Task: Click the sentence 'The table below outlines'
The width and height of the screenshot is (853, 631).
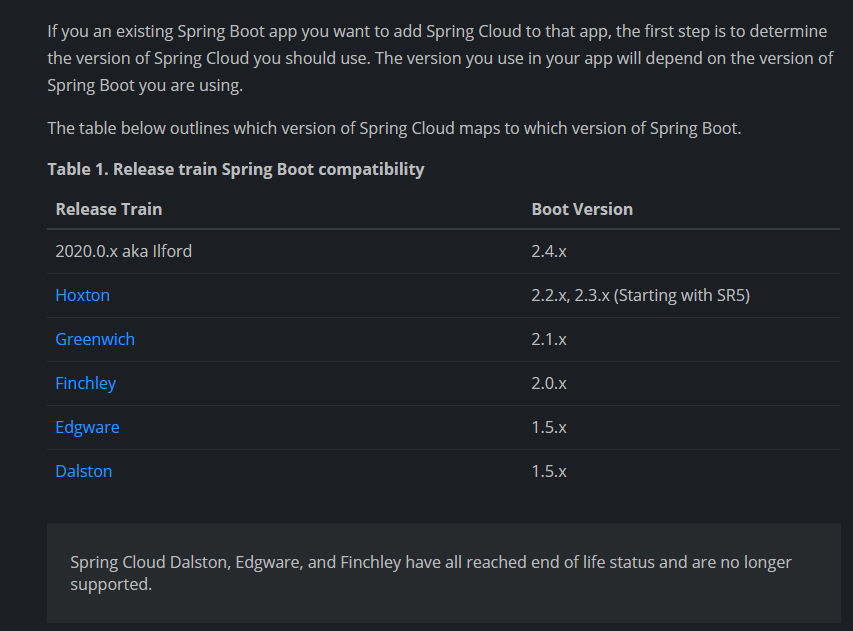Action: click(x=394, y=128)
